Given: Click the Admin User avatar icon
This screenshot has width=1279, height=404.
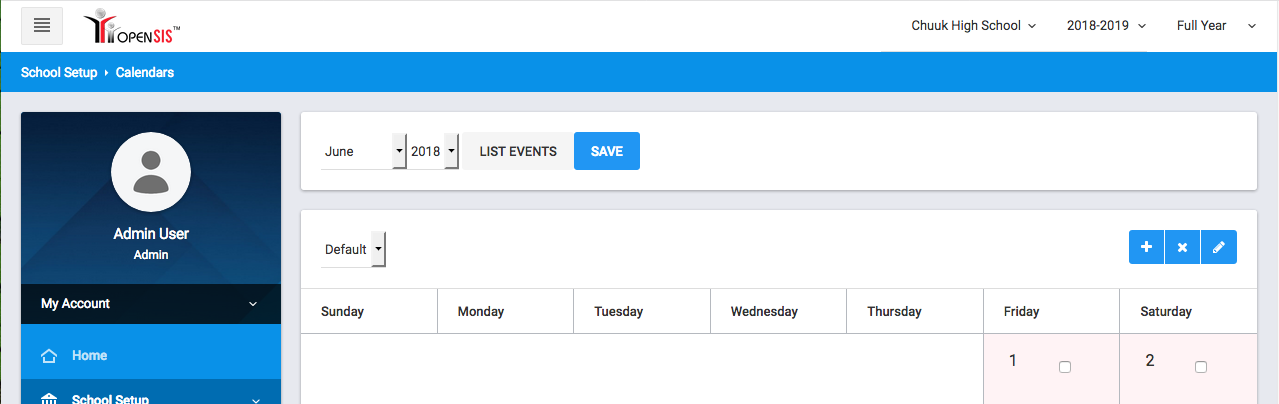Looking at the screenshot, I should click(x=151, y=172).
